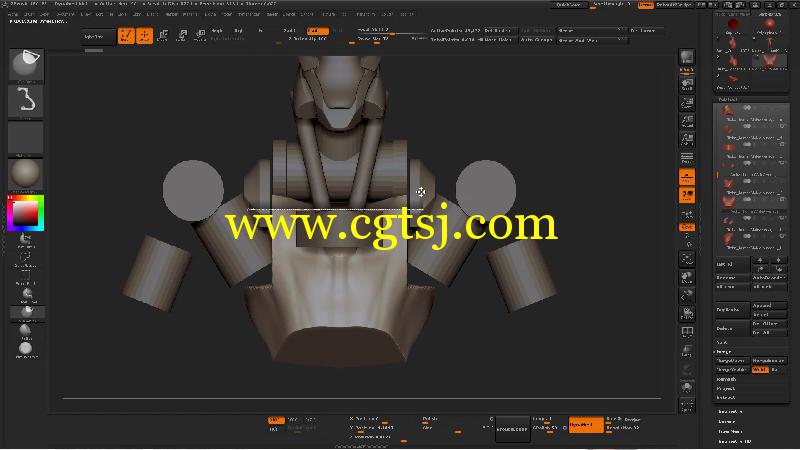Open upper combo box in top shelf
This screenshot has width=800, height=450.
pos(592,31)
